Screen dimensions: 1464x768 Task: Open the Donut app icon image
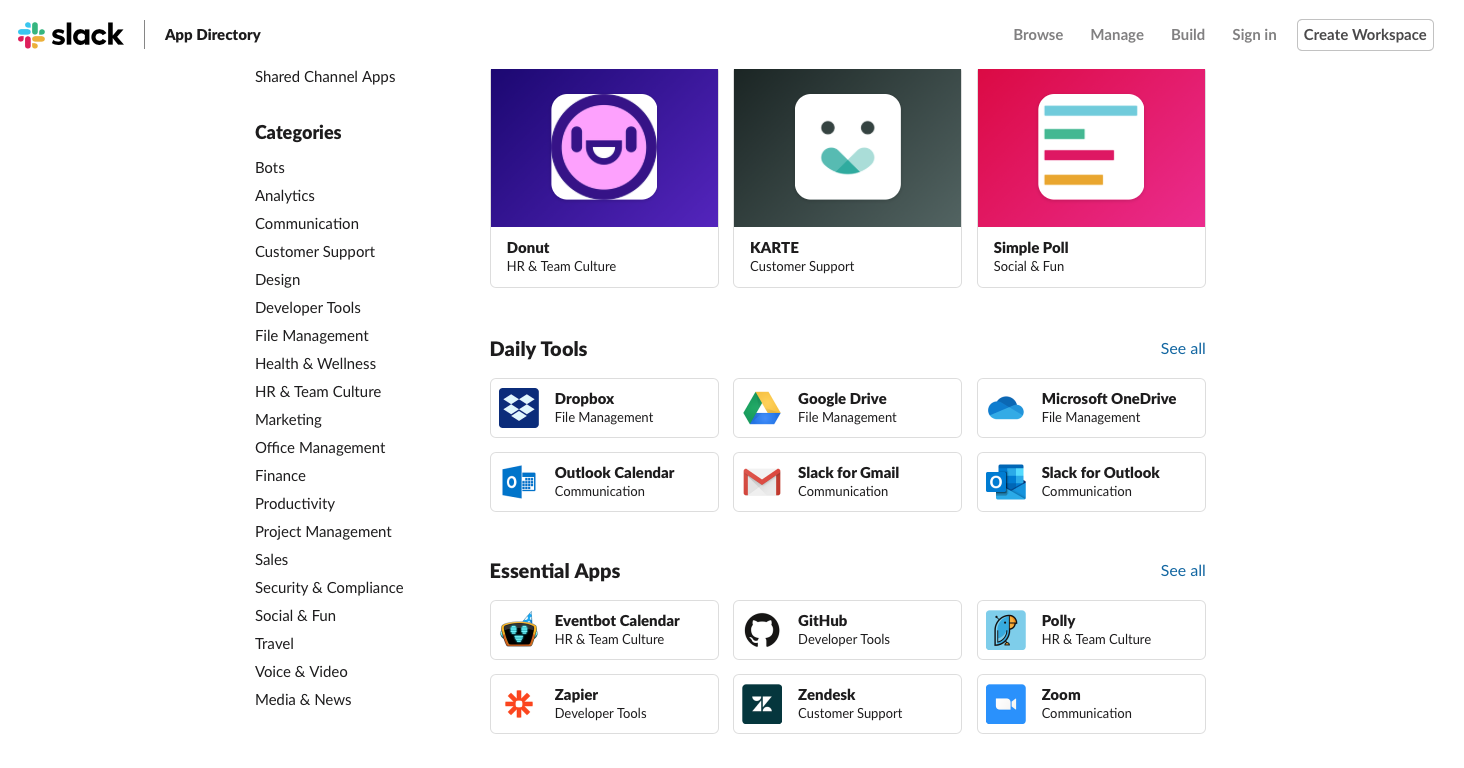(x=604, y=147)
